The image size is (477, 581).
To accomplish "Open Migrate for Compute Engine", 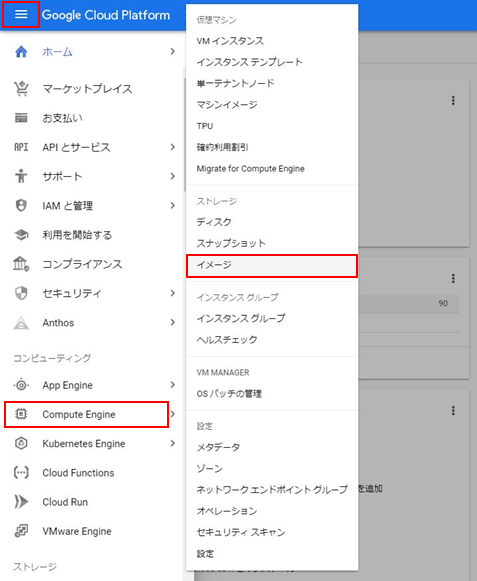I will (x=272, y=169).
